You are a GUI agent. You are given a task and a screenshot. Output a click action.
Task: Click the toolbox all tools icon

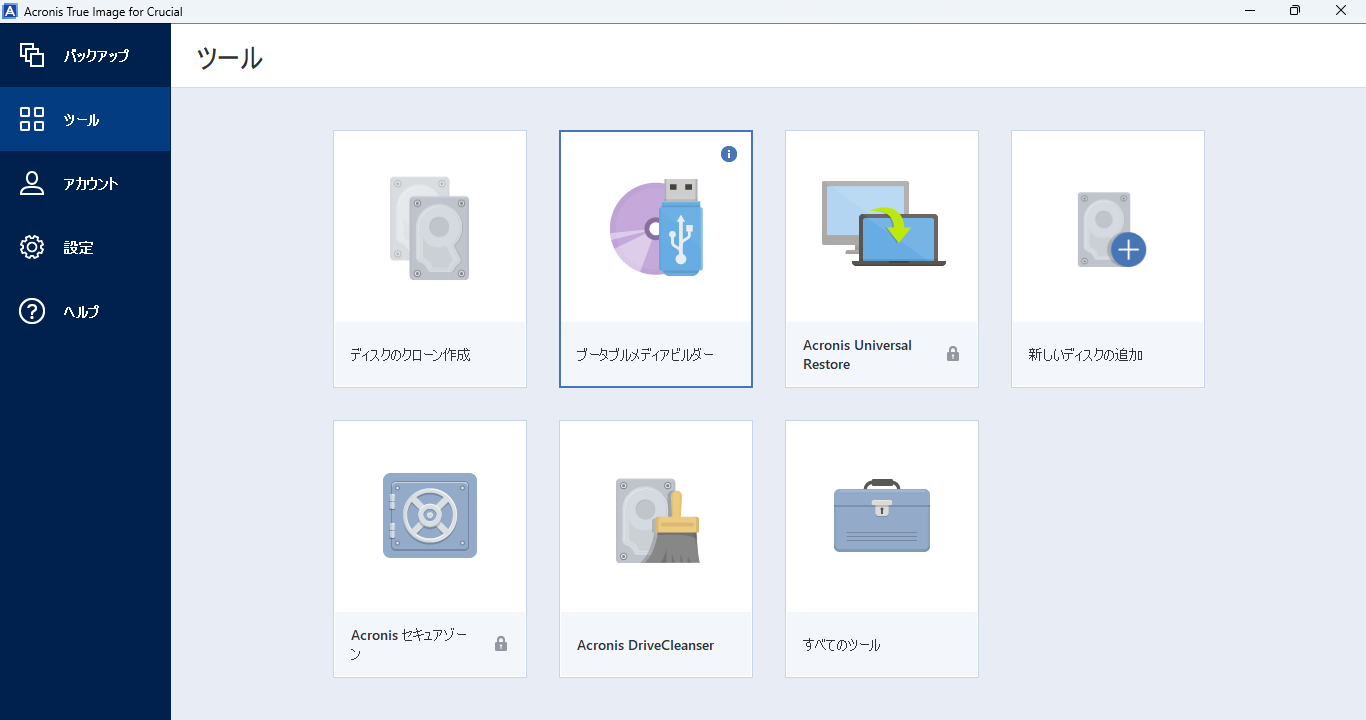click(x=882, y=515)
